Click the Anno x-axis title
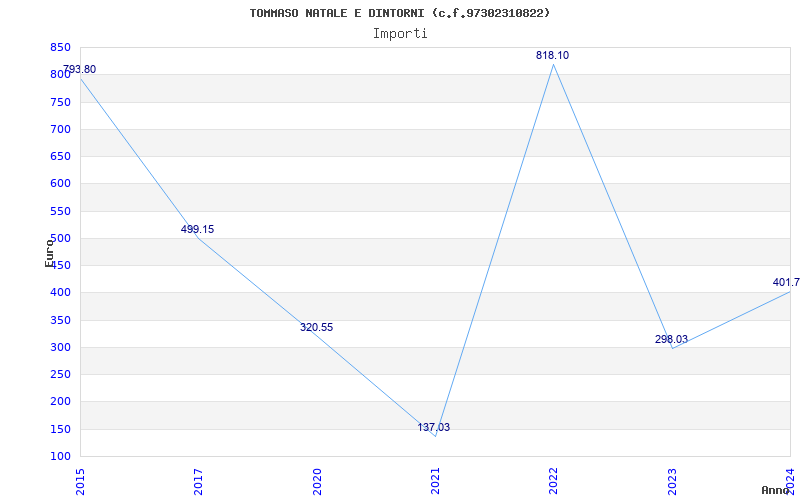This screenshot has height=500, width=800. 775,490
